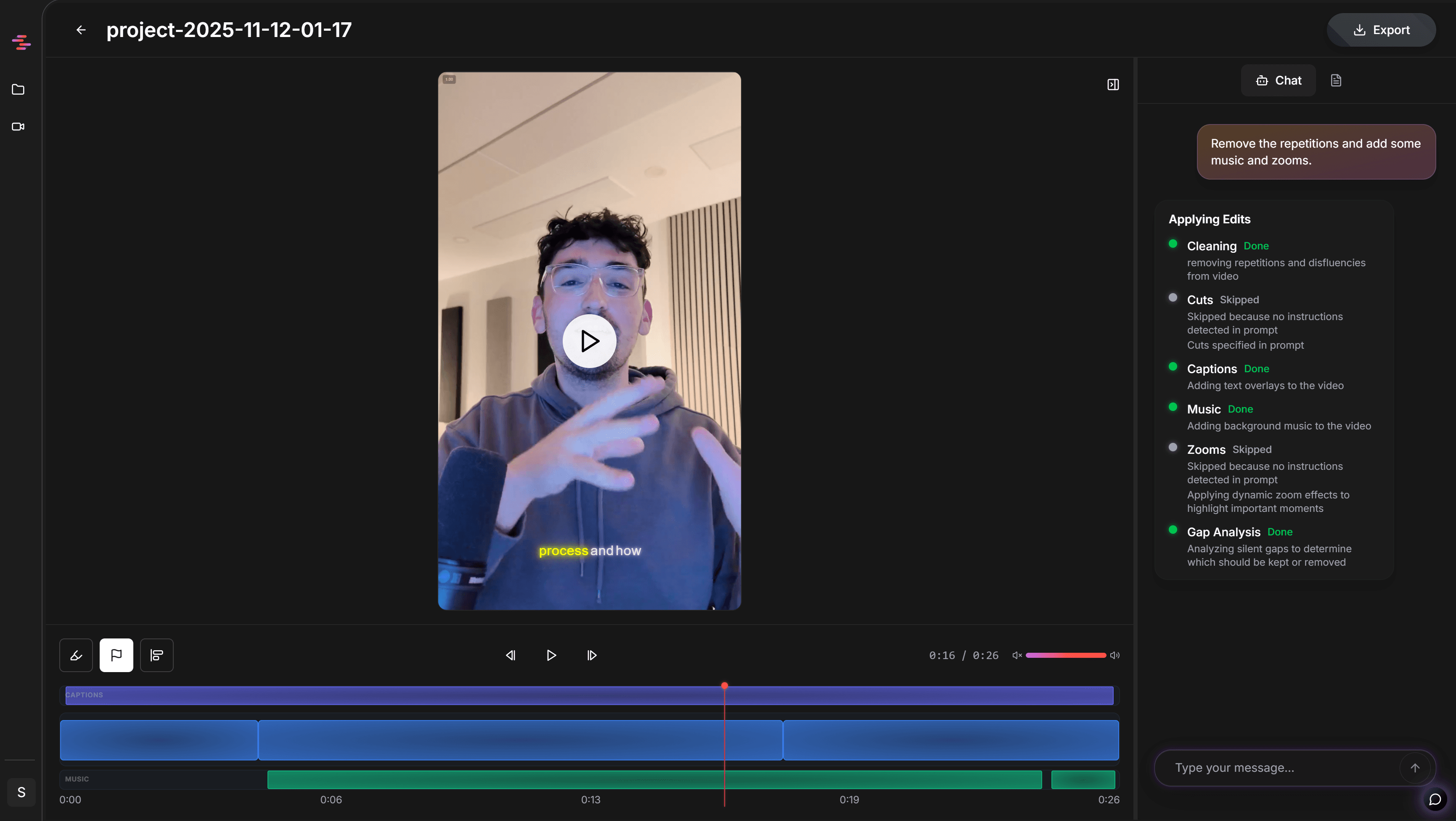This screenshot has width=1456, height=821.
Task: Mute playback with the left speaker icon
Action: [1017, 655]
